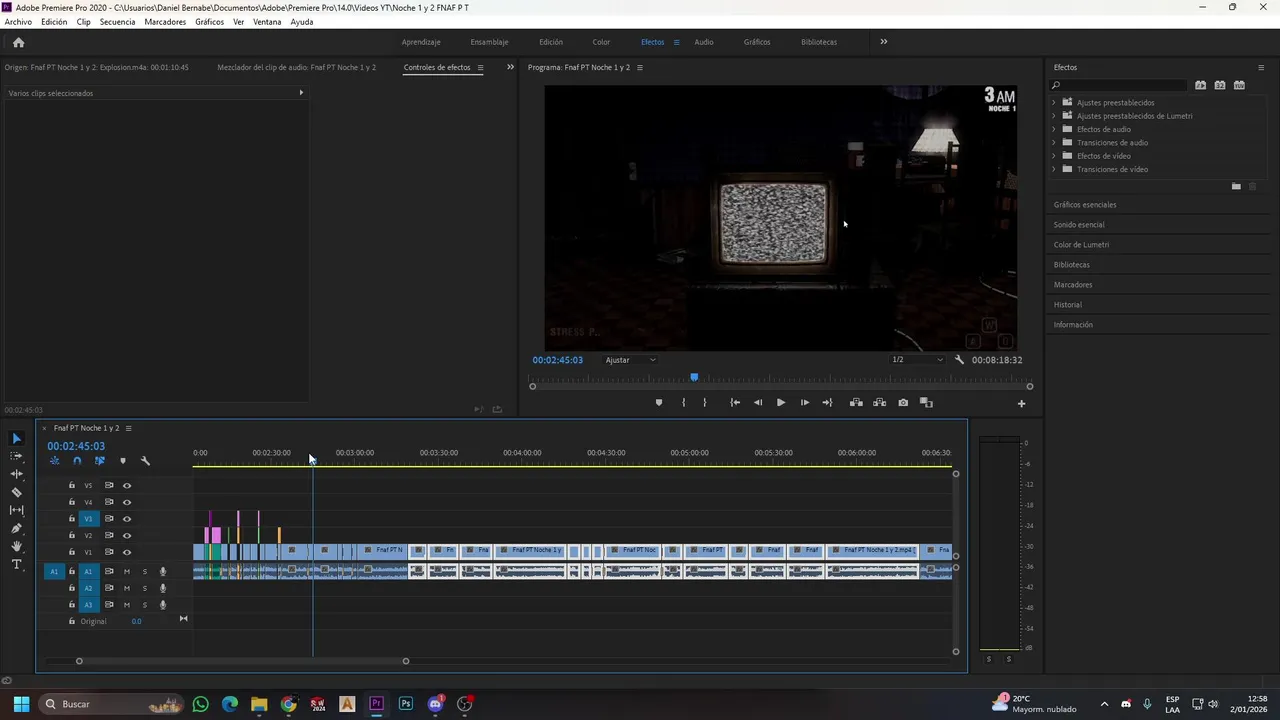
Task: Open the Archivo menu
Action: (18, 22)
